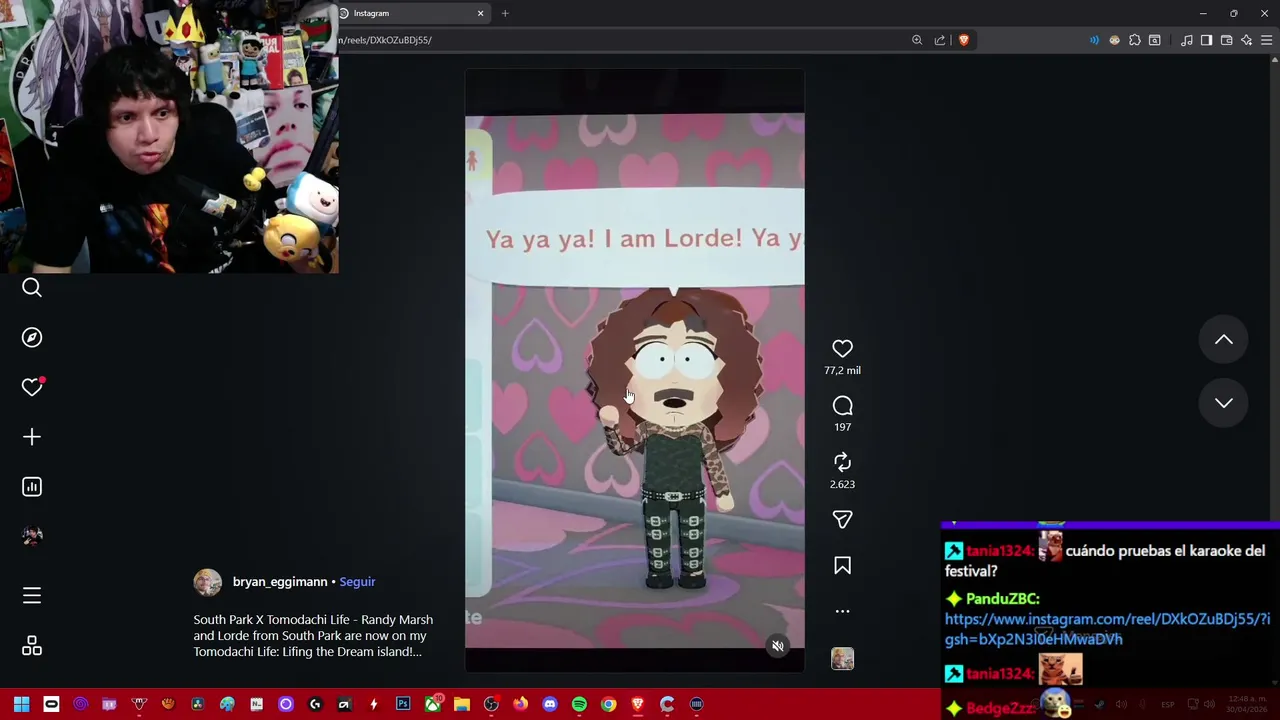The height and width of the screenshot is (720, 1280).
Task: Open the Also from Meta icon
Action: coord(32,646)
